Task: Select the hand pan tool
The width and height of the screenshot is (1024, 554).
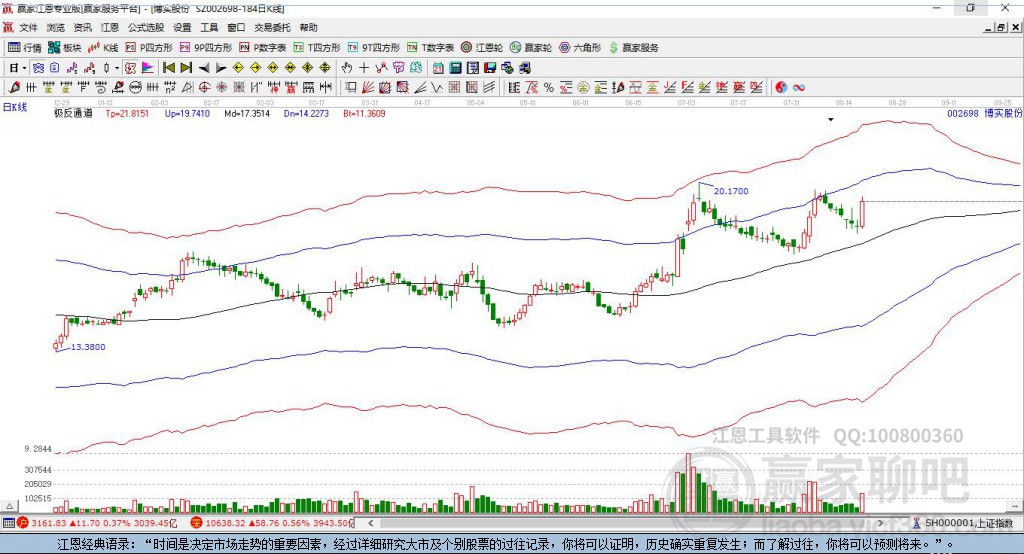Action: coord(347,68)
